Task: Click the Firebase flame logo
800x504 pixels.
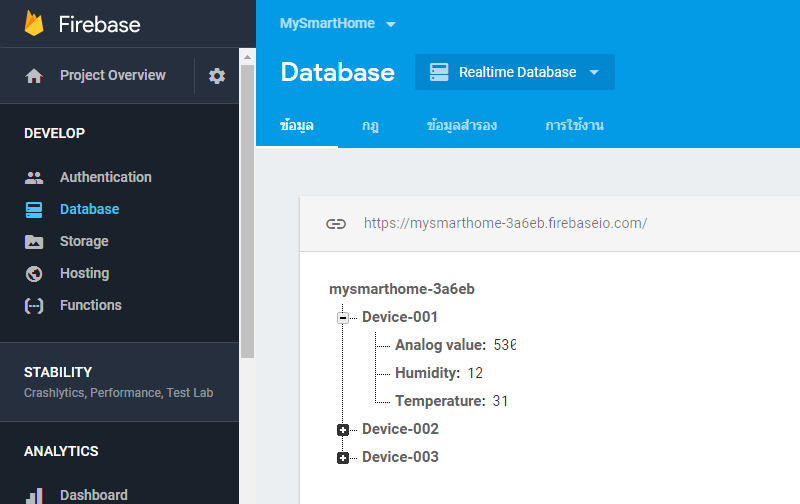Action: click(x=34, y=23)
